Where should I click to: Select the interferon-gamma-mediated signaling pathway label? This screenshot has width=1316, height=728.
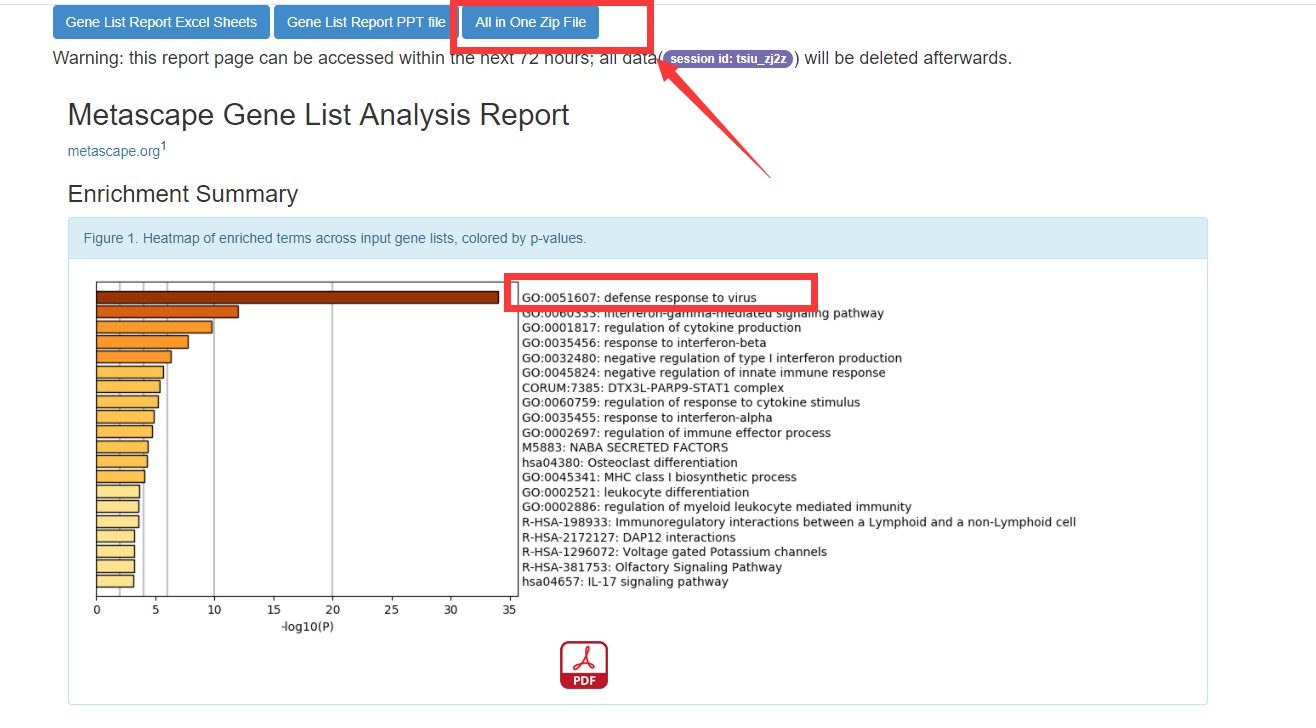click(703, 313)
